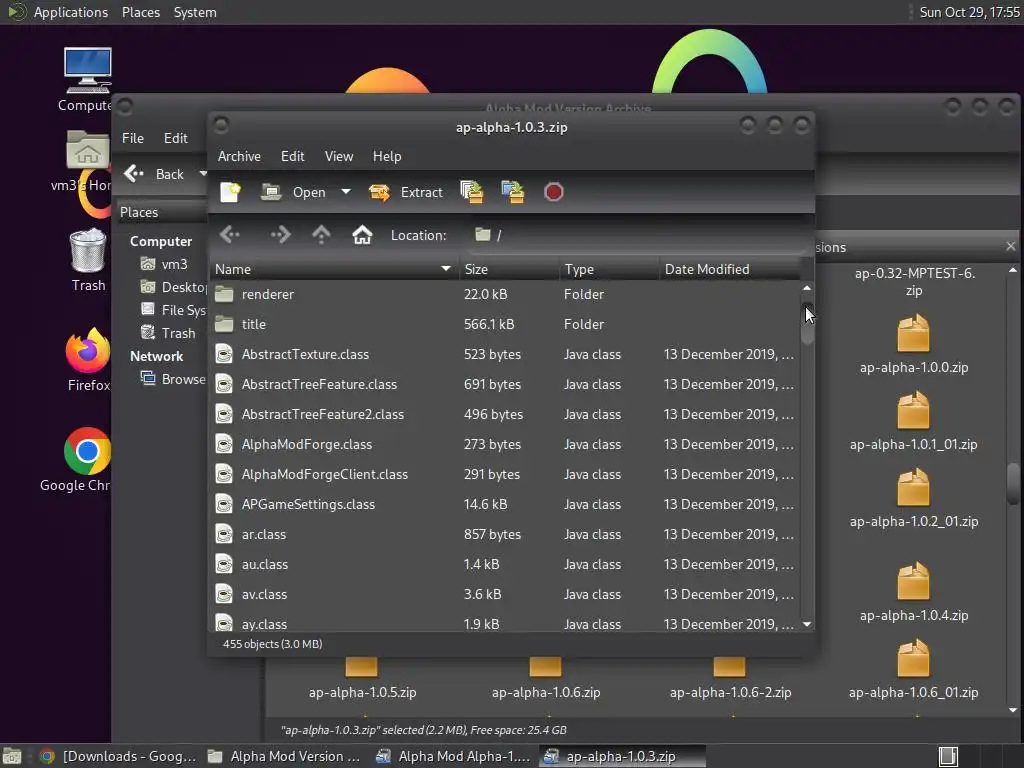Image resolution: width=1024 pixels, height=768 pixels.
Task: Click the Add Folder toolbar icon
Action: (x=513, y=192)
